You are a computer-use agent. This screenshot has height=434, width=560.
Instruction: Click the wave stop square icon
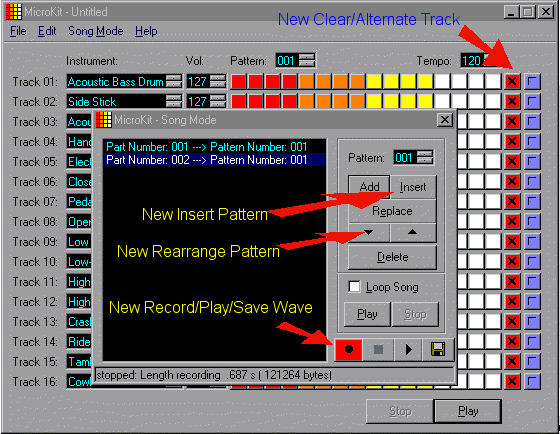tap(378, 349)
